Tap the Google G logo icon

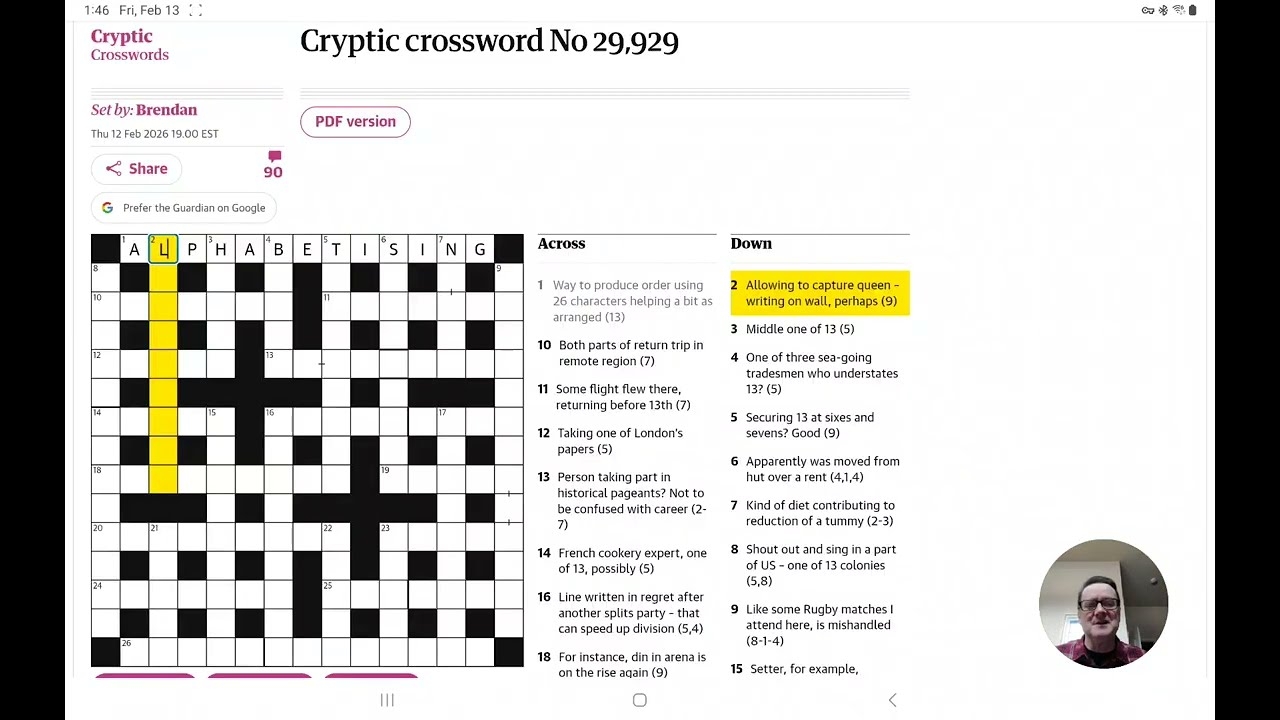107,207
